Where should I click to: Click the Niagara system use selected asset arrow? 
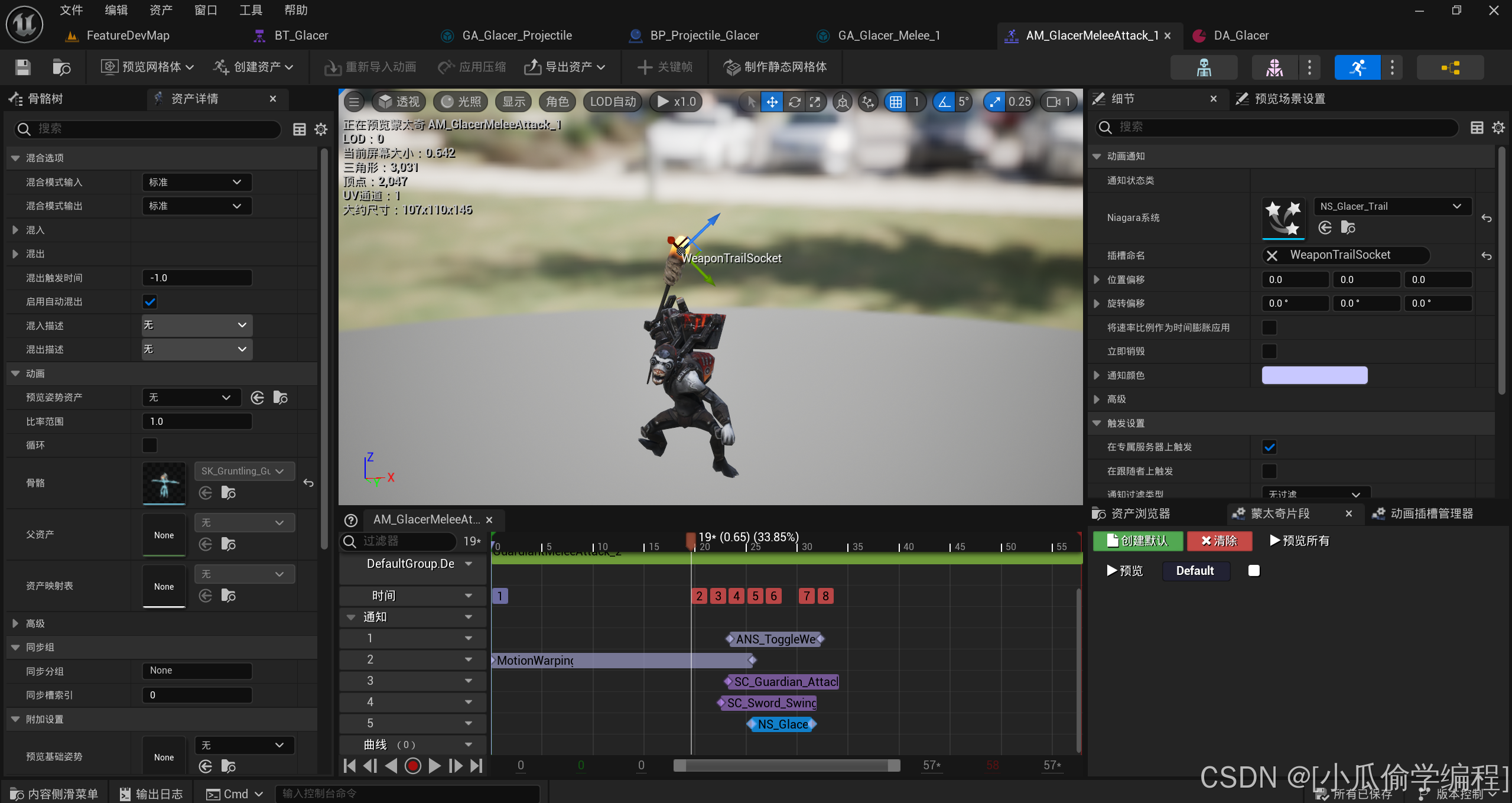1325,227
